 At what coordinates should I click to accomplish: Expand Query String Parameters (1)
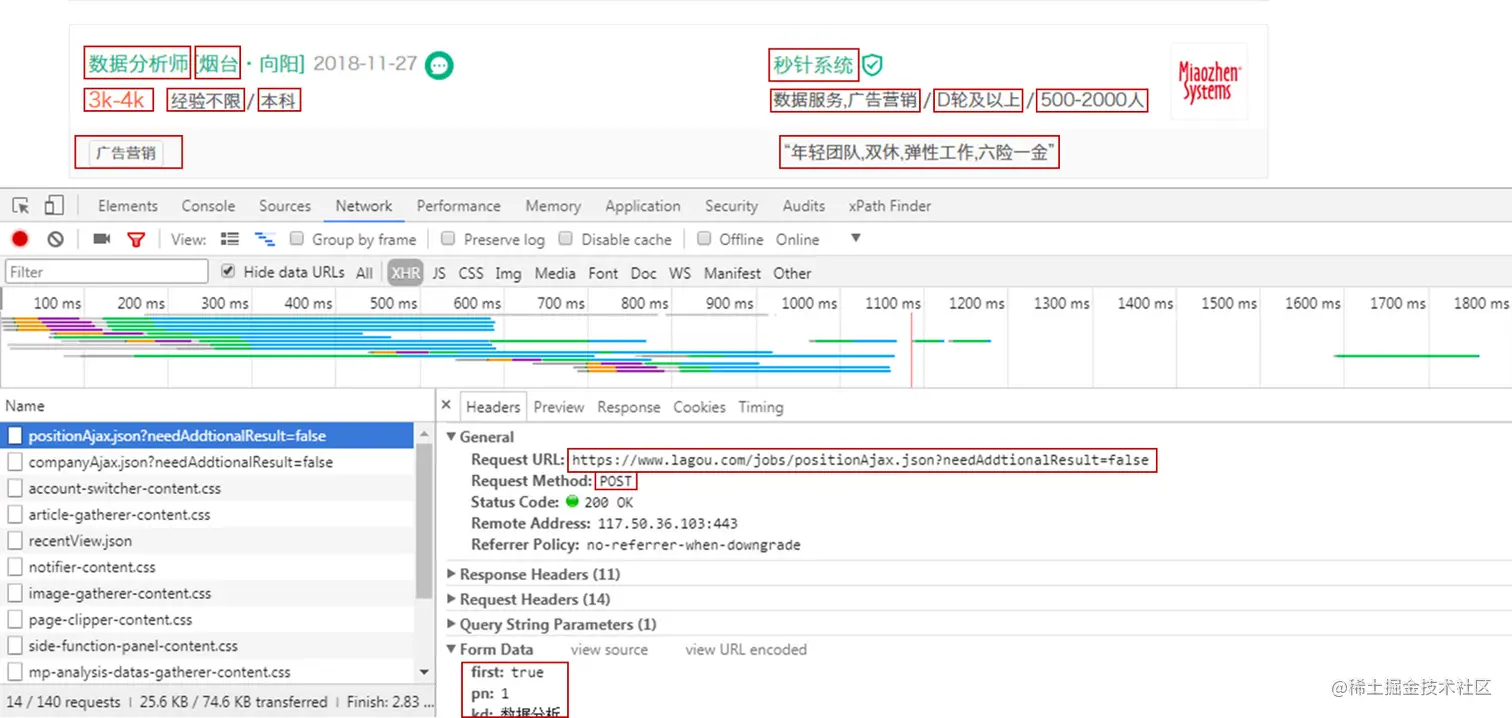[452, 624]
